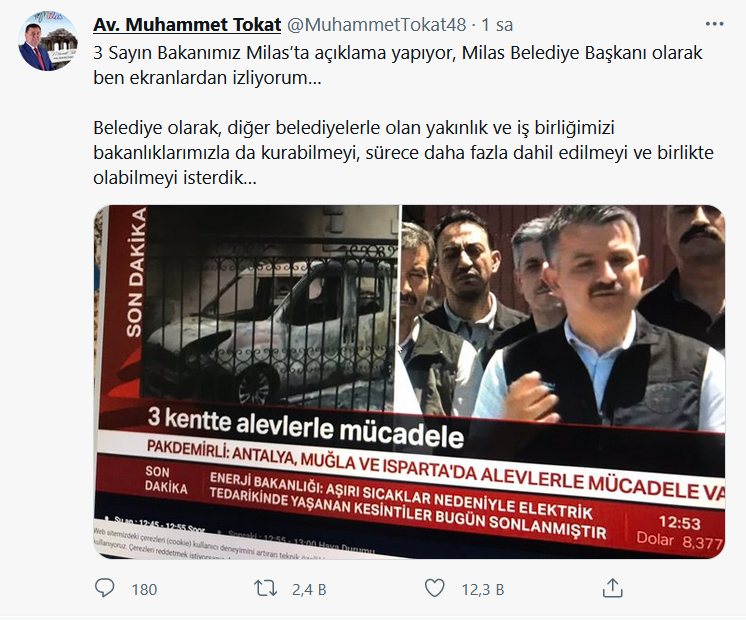The image size is (746, 620).
Task: Open the '1 sa' tweet timestamp
Action: click(497, 25)
